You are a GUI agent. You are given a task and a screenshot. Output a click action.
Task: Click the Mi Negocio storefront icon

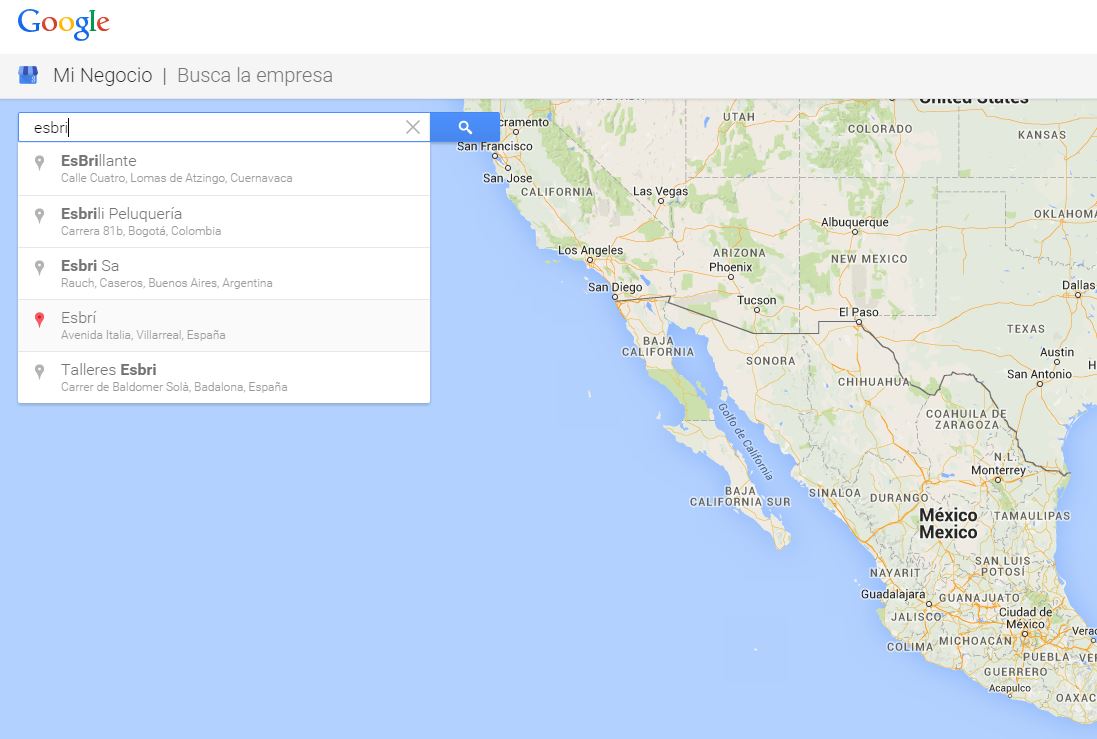coord(28,75)
